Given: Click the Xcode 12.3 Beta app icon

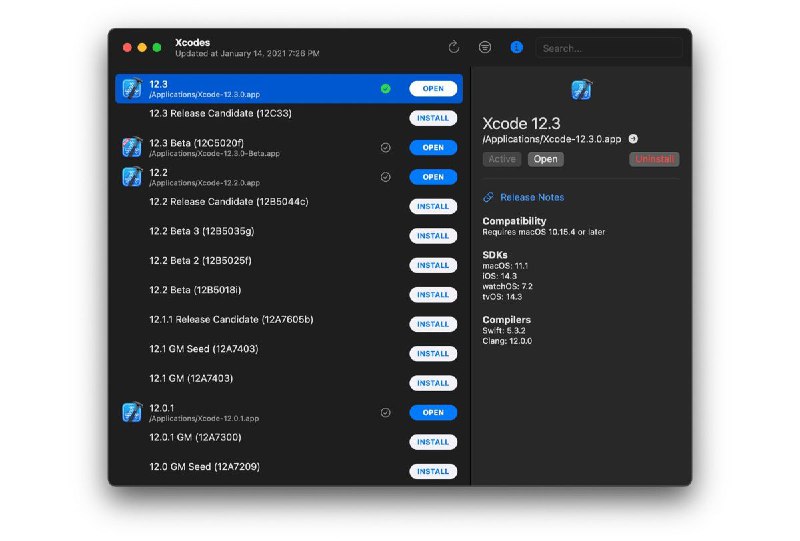Looking at the screenshot, I should [x=132, y=147].
